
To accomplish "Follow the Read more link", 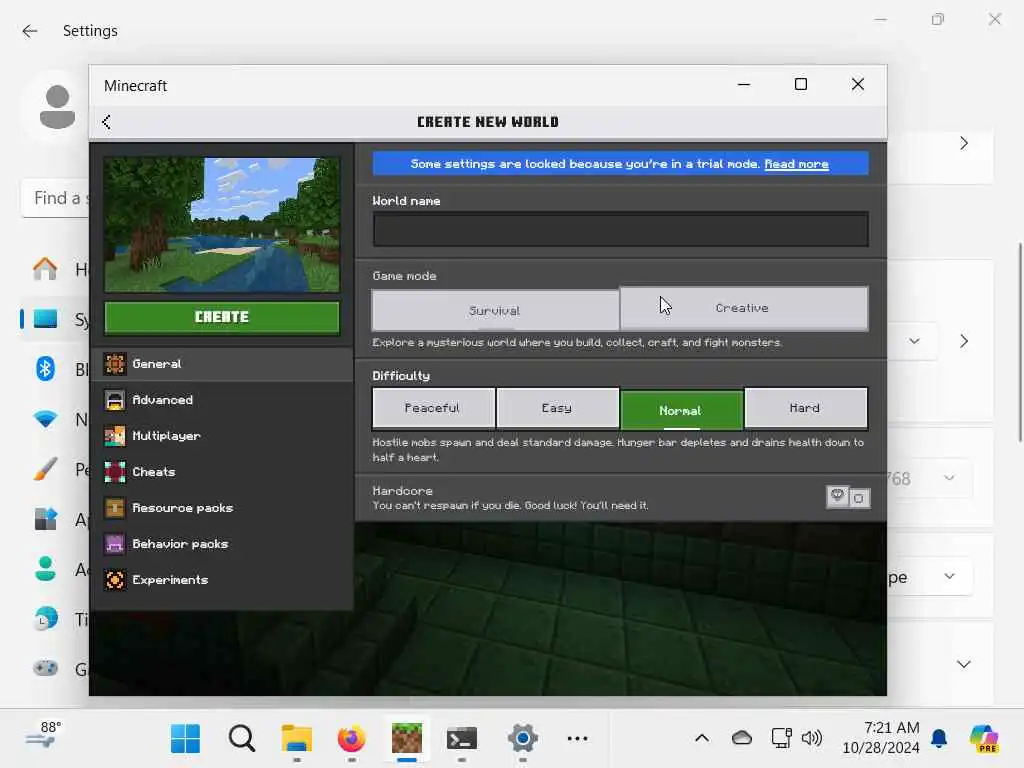I will [x=796, y=164].
